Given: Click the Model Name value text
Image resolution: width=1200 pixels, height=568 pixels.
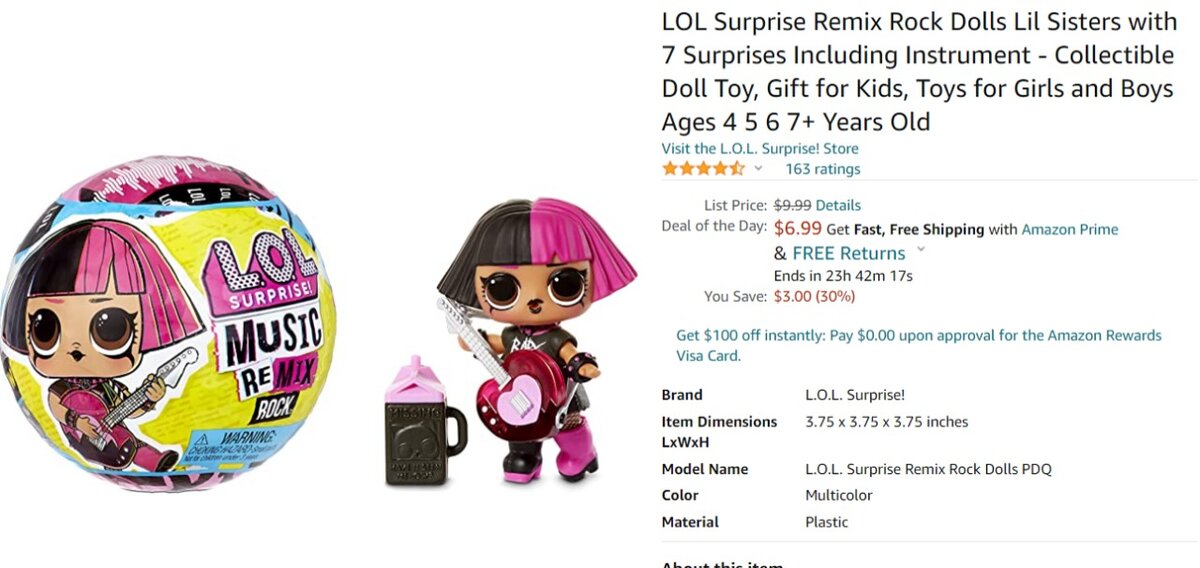Looking at the screenshot, I should 928,469.
